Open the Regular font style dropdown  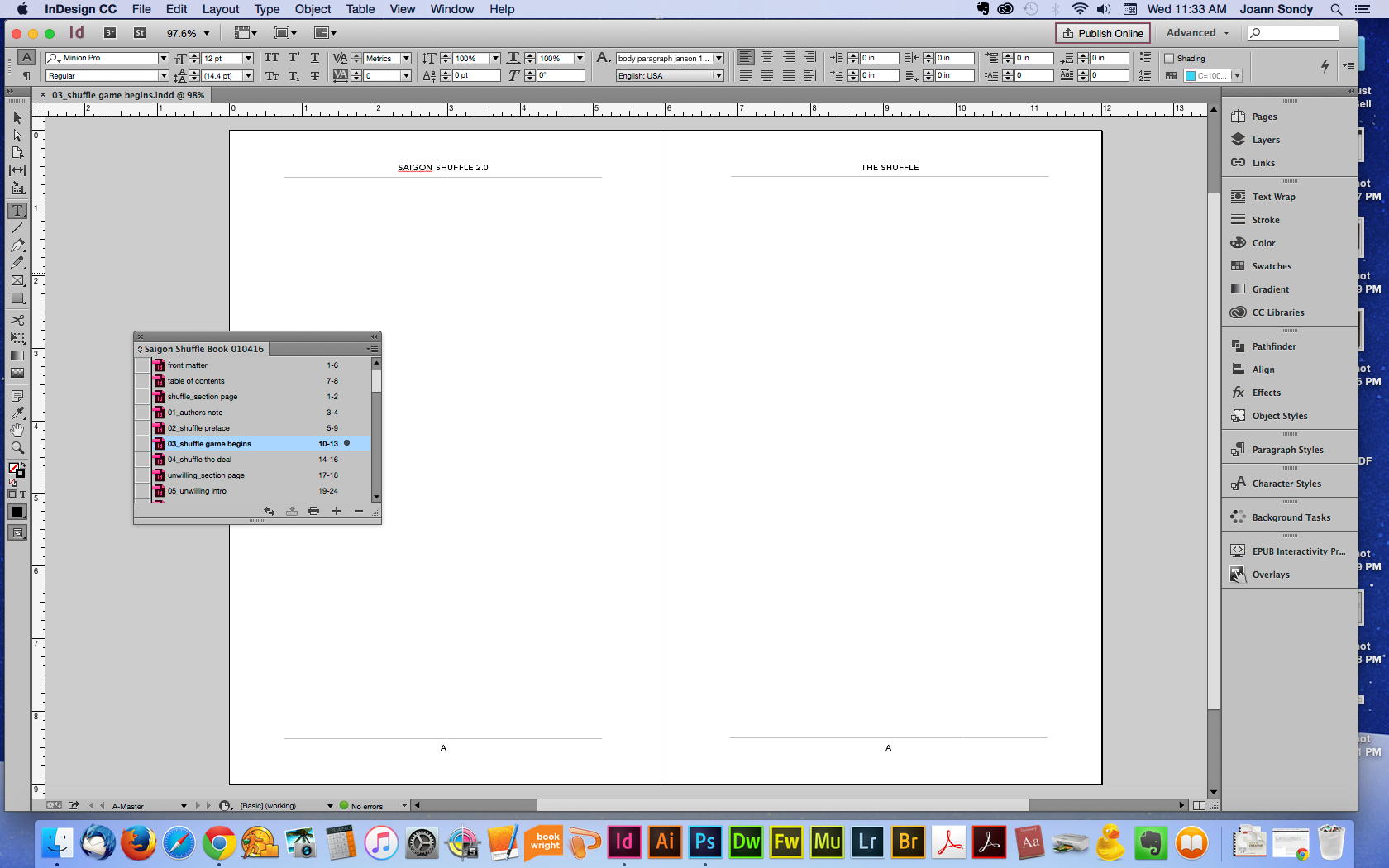tap(164, 75)
